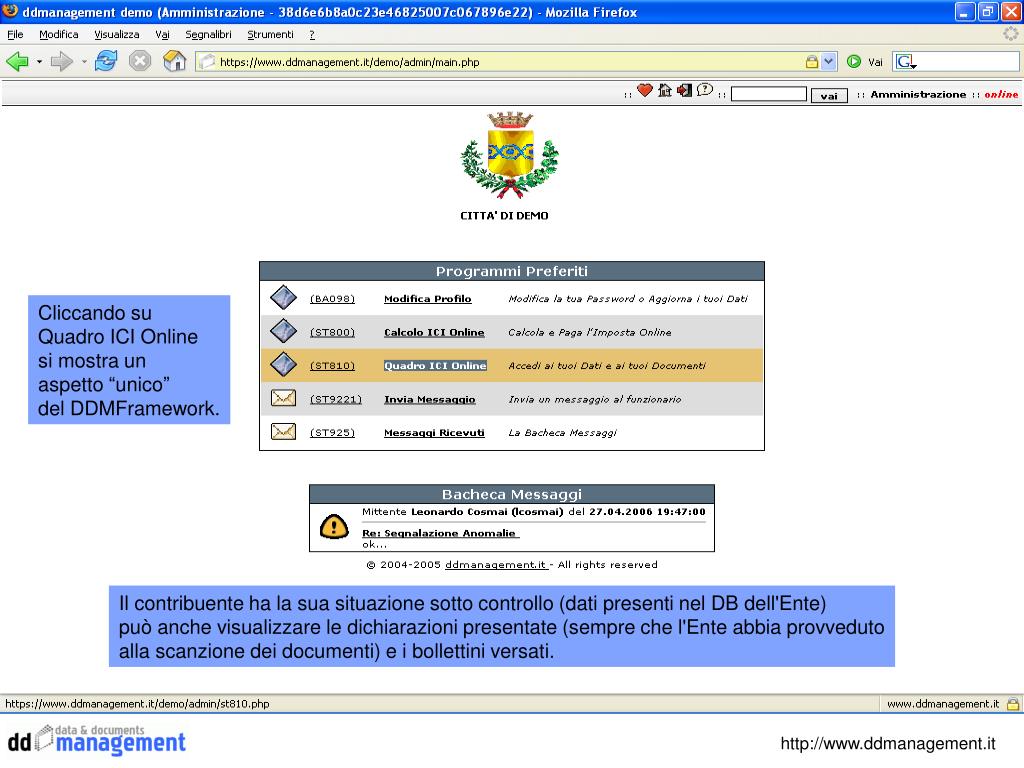
Task: Open the question mark help menu
Action: tap(312, 35)
